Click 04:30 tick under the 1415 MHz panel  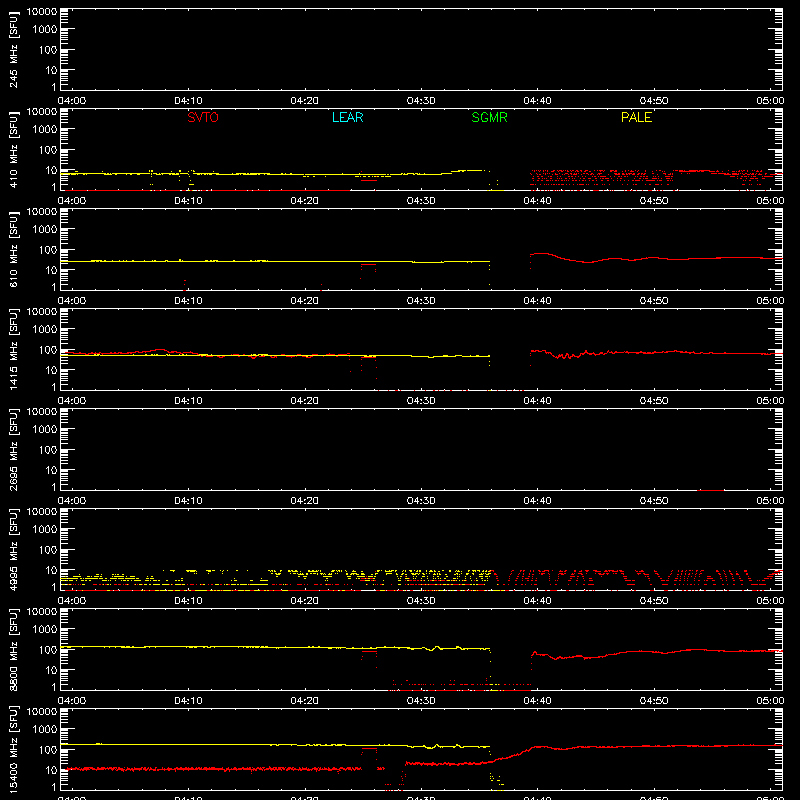421,401
